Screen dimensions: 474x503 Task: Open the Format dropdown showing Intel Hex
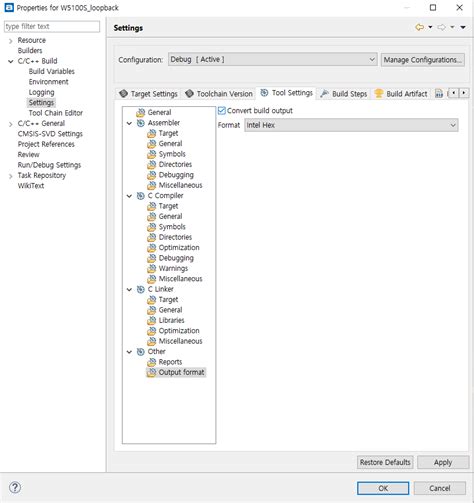(351, 125)
